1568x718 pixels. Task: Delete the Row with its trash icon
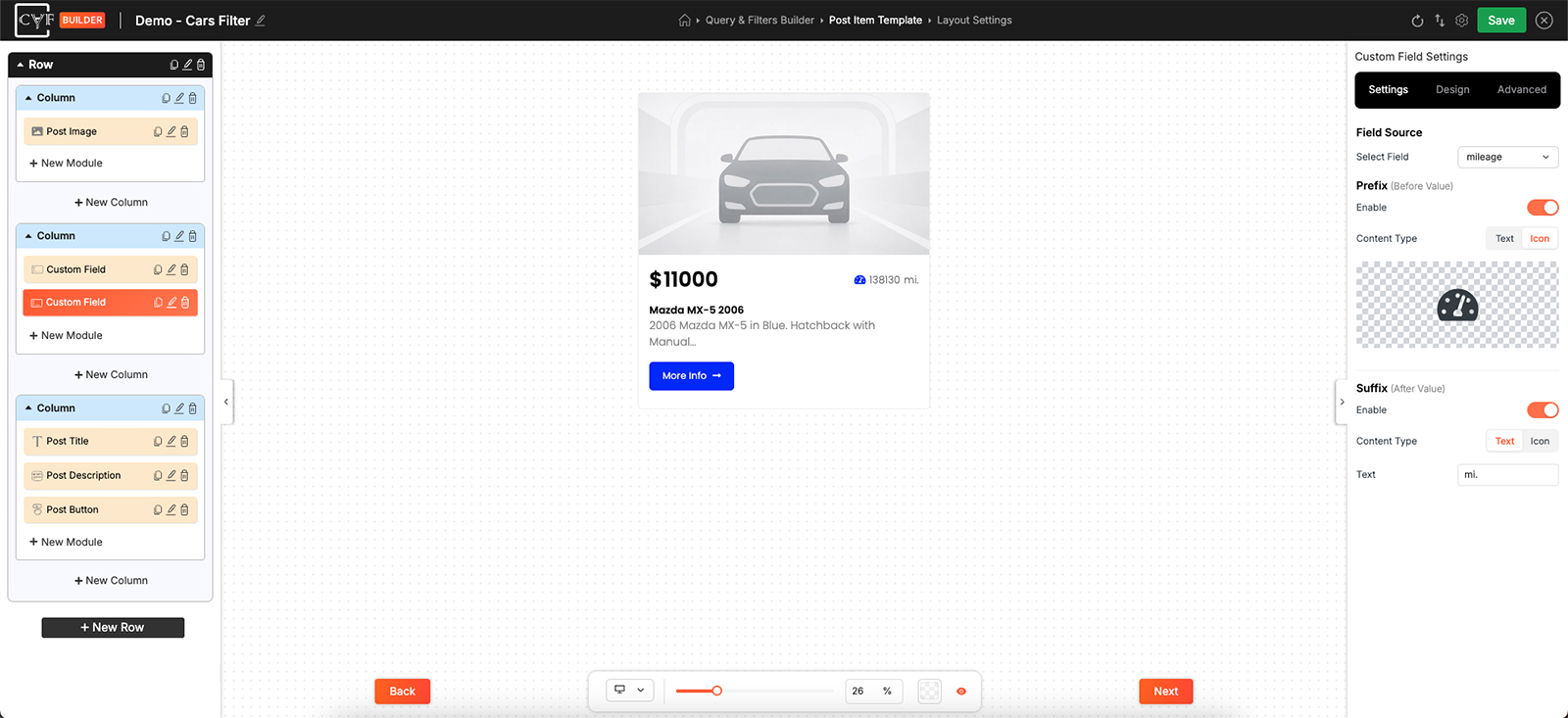coord(201,65)
